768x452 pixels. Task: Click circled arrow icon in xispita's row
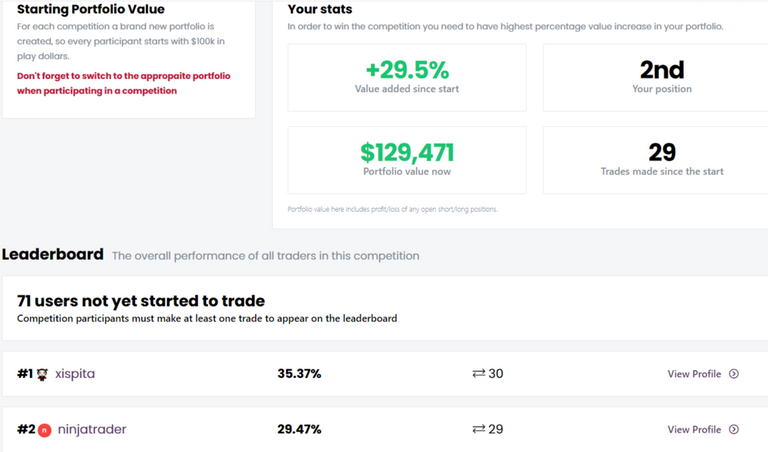pos(734,374)
